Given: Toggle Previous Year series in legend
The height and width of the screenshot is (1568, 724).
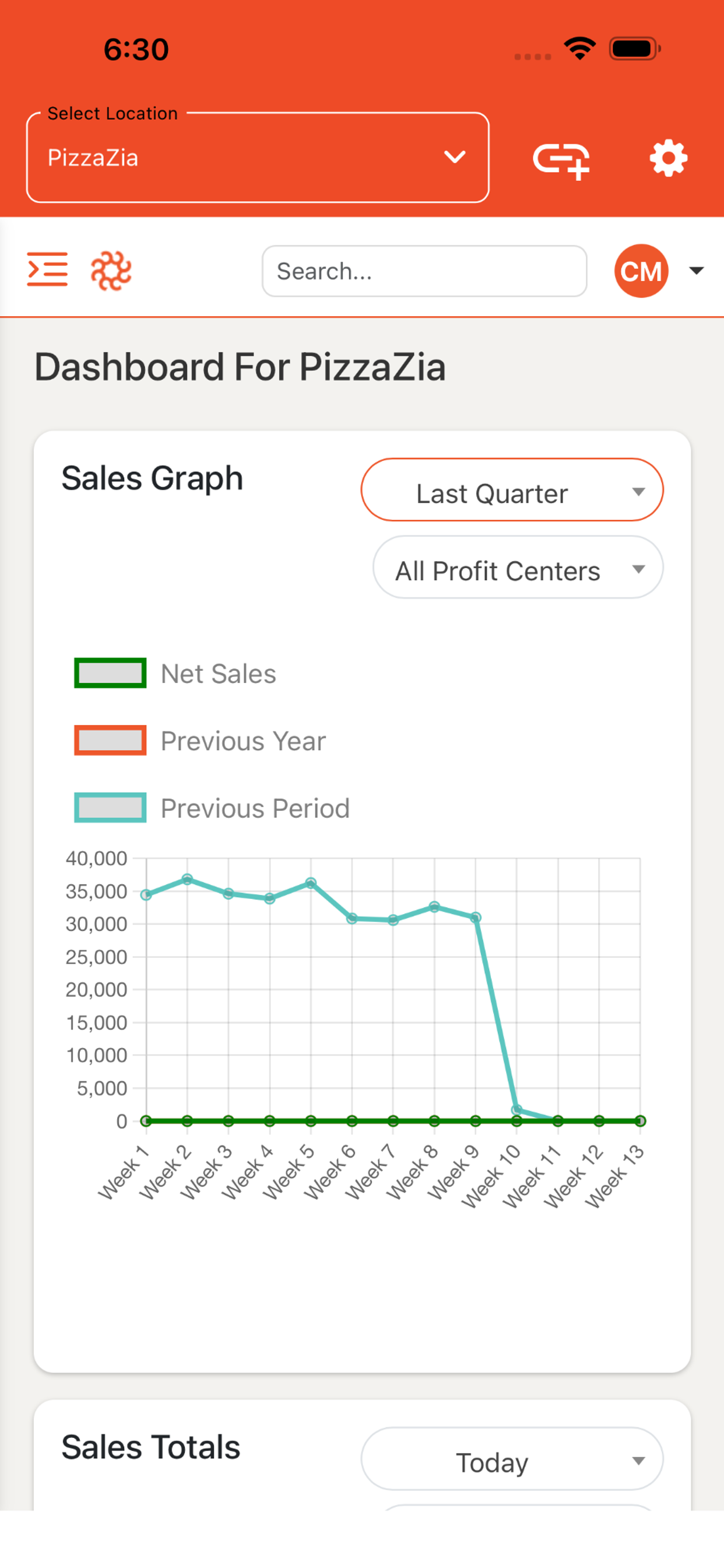Looking at the screenshot, I should tap(200, 741).
